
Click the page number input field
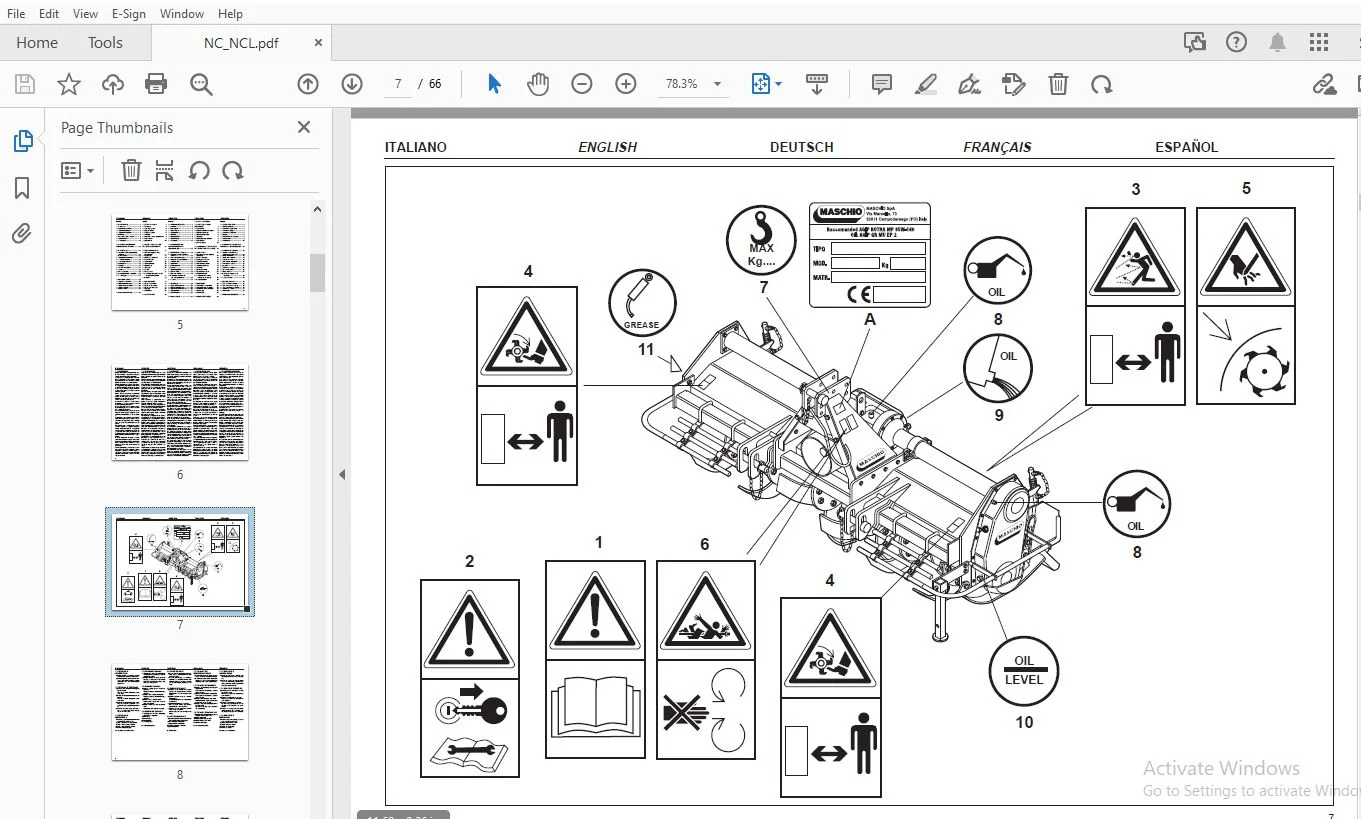coord(398,84)
